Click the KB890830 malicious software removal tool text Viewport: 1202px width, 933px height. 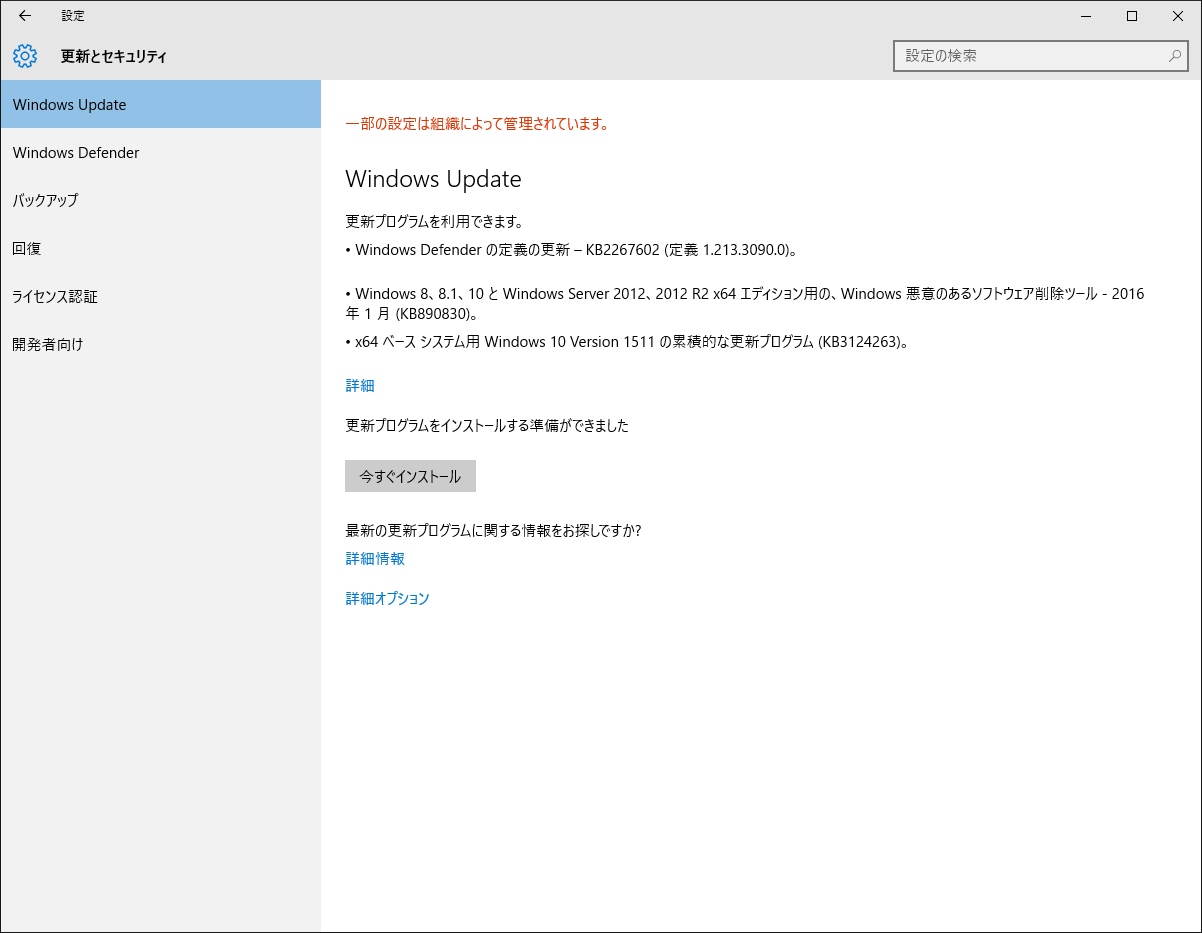745,303
